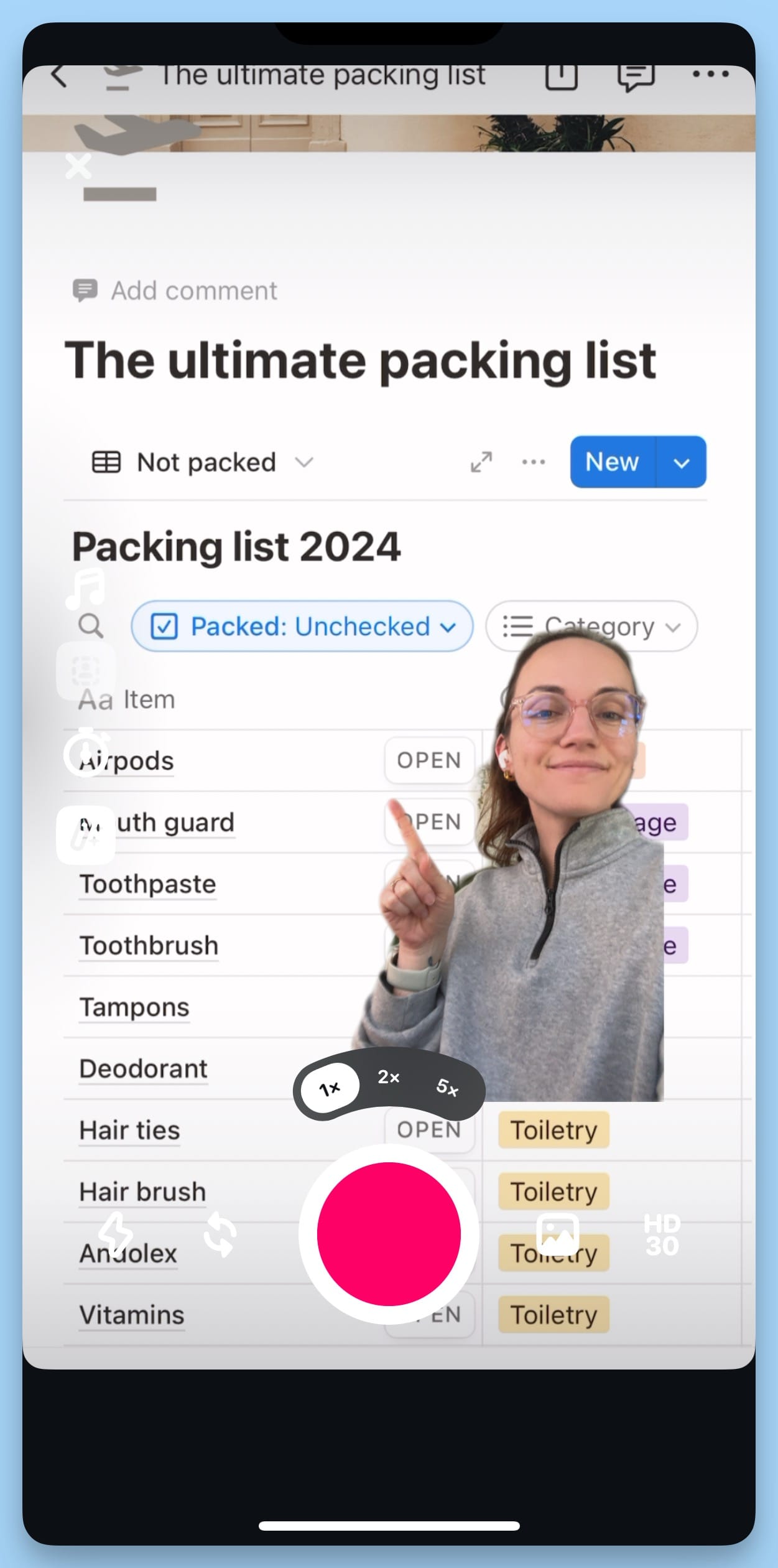Tap the timer stopwatch icon
778x1568 pixels.
tap(86, 752)
